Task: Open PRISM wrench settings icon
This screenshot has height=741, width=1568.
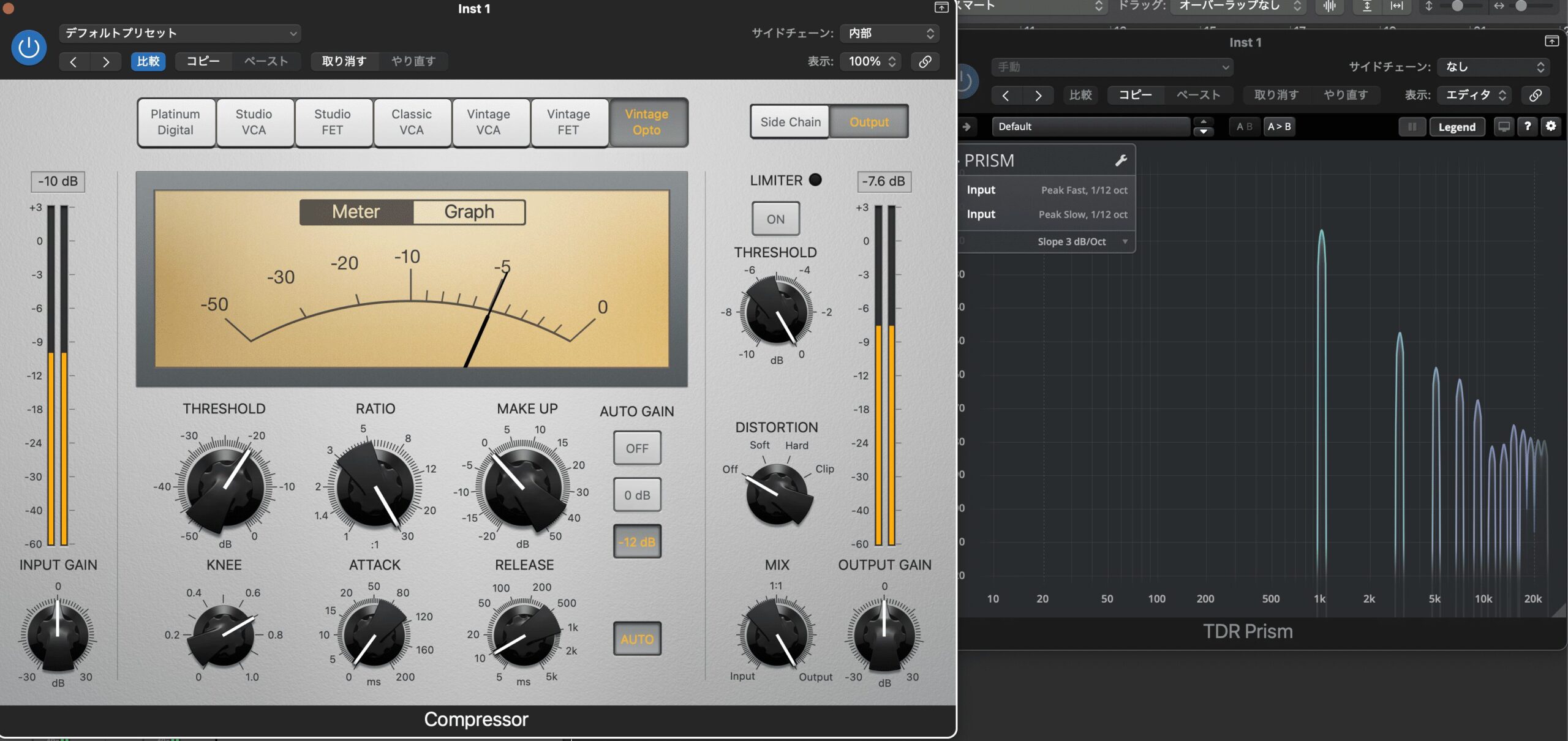Action: coord(1120,160)
